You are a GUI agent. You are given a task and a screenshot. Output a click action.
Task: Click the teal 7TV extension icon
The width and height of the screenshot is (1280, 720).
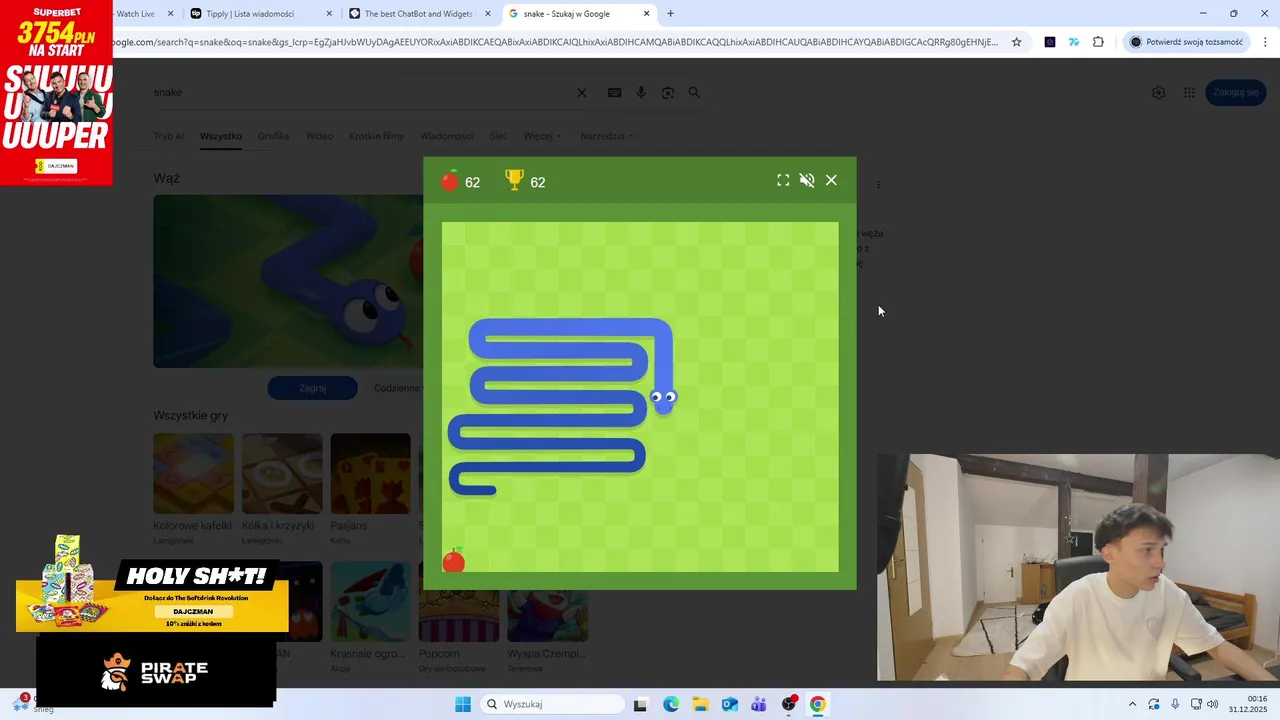1074,42
